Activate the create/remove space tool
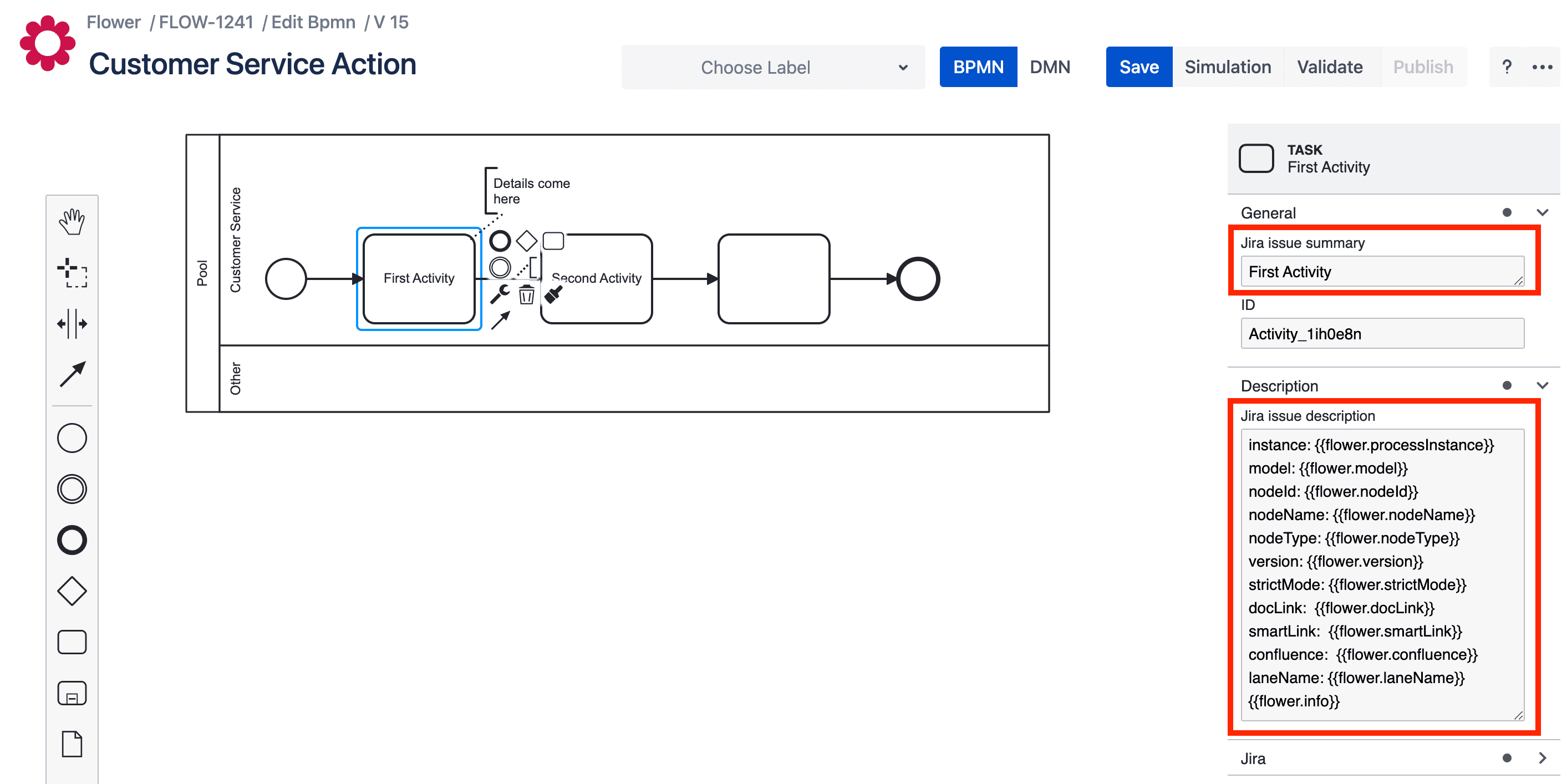The width and height of the screenshot is (1567, 784). [x=72, y=324]
